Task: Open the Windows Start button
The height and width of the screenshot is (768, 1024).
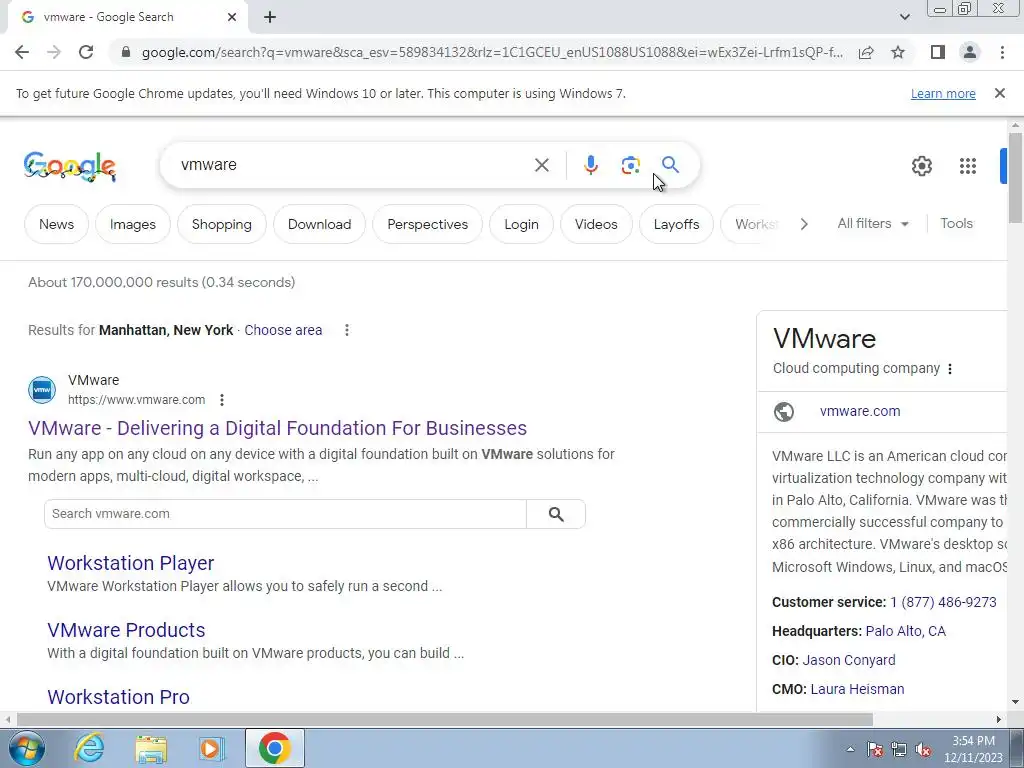Action: click(26, 748)
